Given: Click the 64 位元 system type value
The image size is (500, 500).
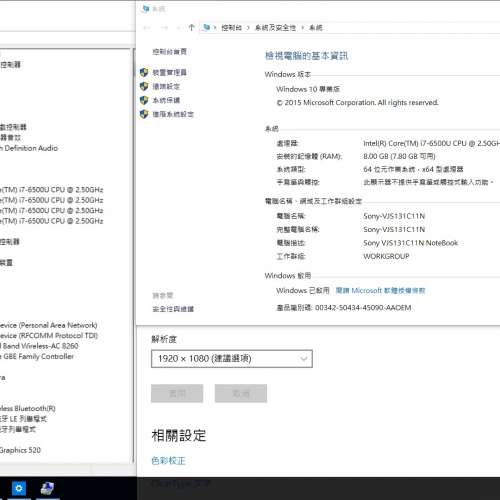Looking at the screenshot, I should pos(413,169).
